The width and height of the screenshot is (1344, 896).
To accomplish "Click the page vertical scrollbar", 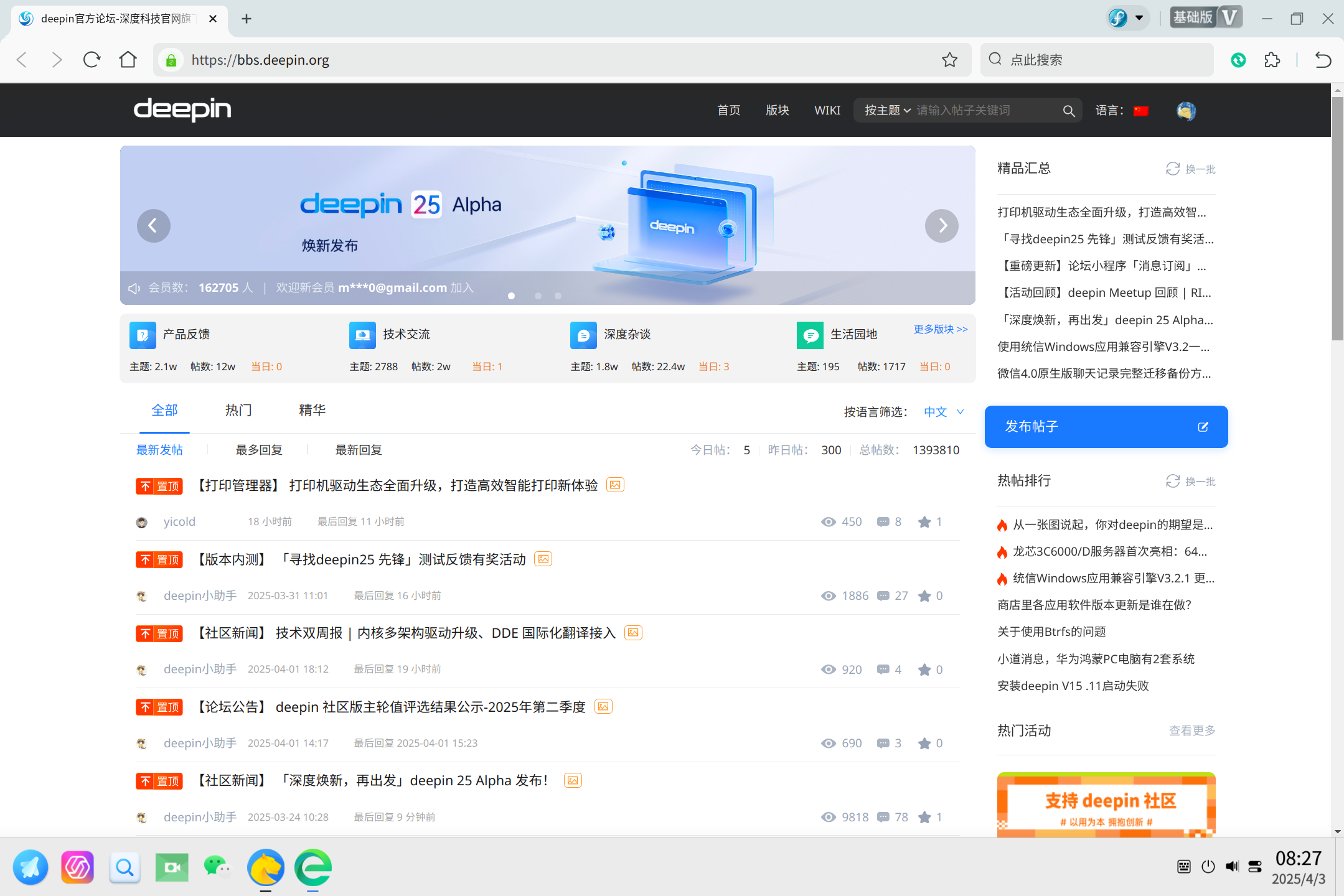I will [1337, 218].
